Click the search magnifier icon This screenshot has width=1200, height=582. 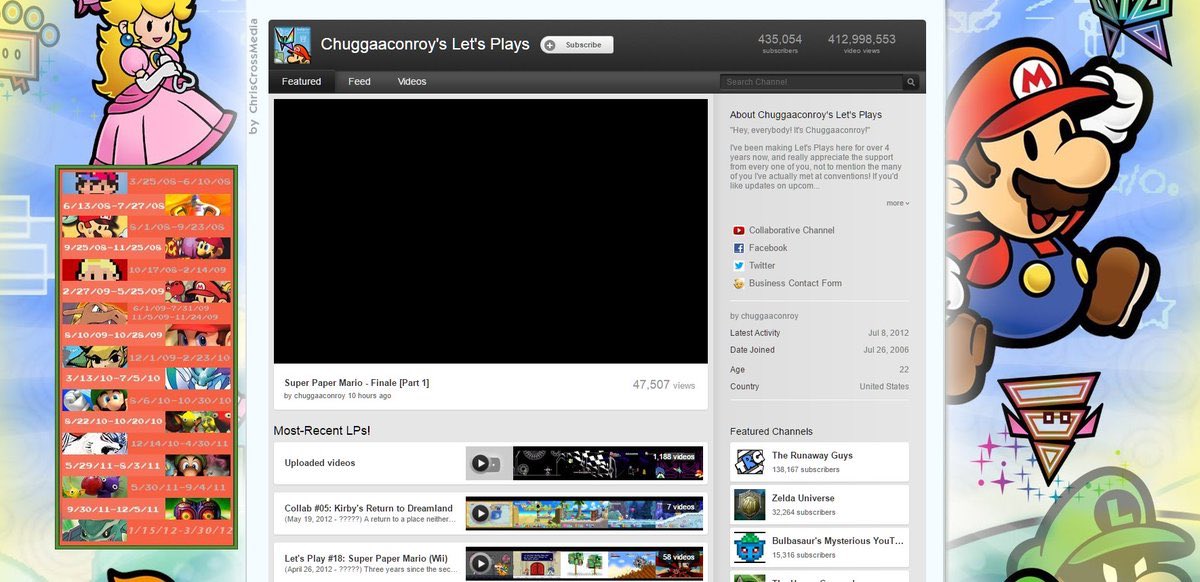click(x=911, y=82)
